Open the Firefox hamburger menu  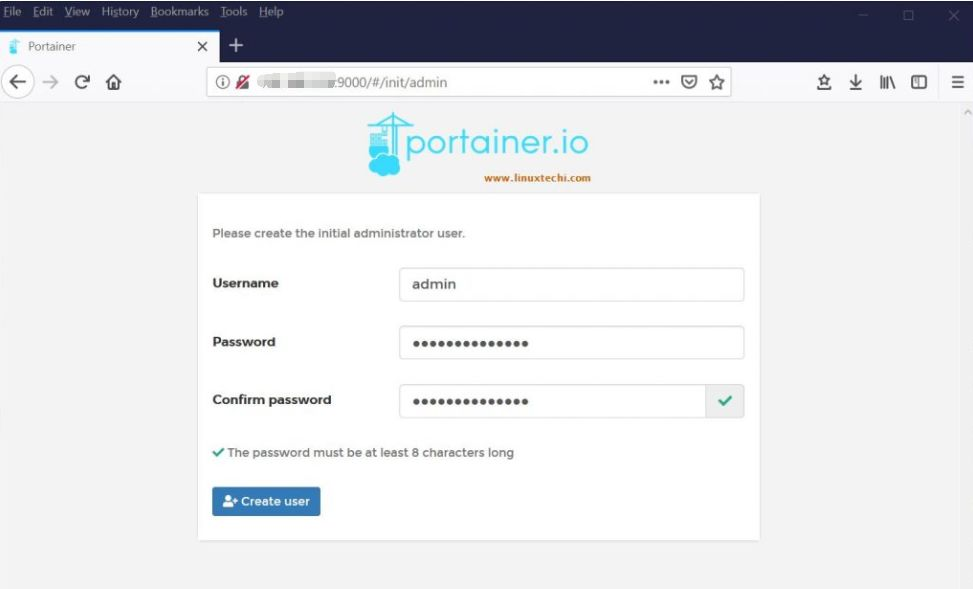click(x=957, y=82)
